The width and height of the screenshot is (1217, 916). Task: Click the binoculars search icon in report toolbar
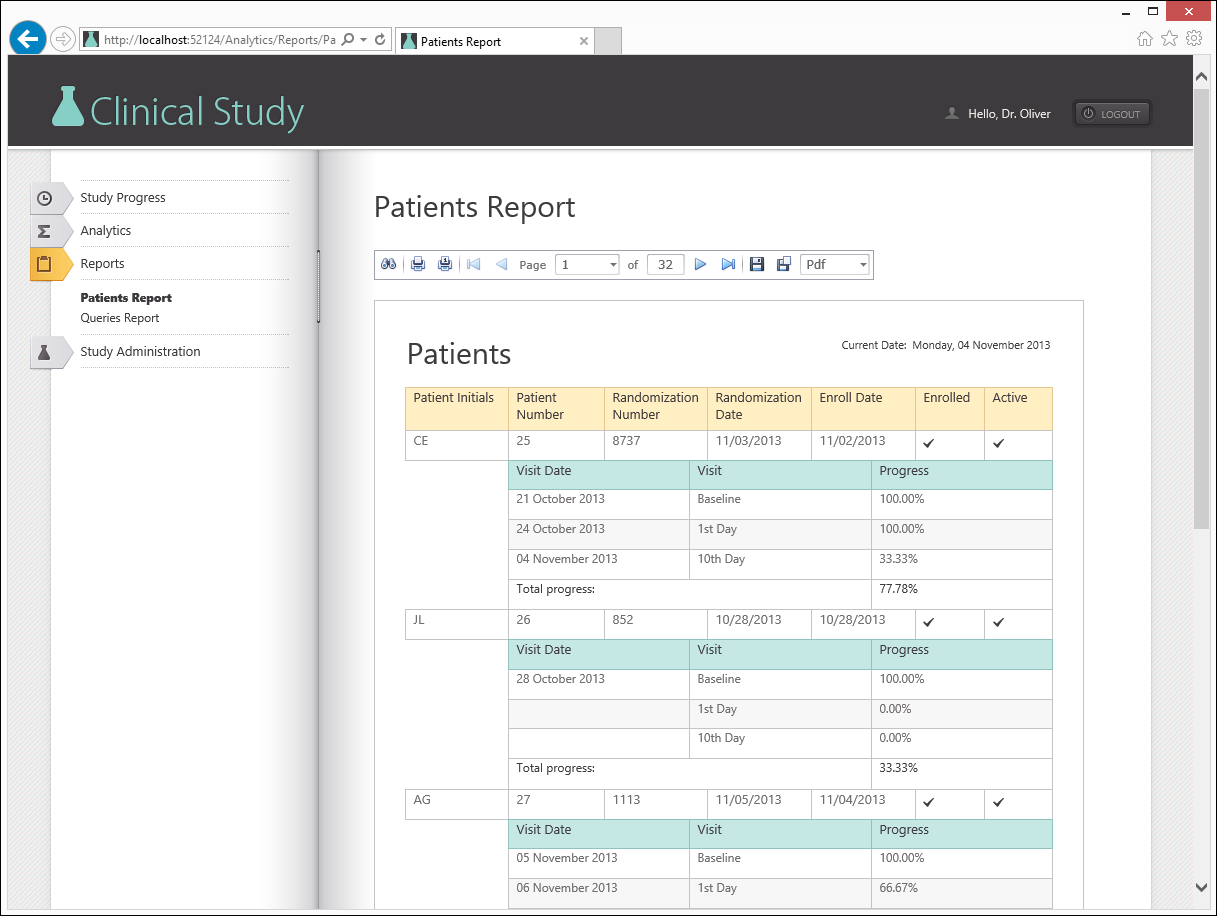pyautogui.click(x=389, y=264)
